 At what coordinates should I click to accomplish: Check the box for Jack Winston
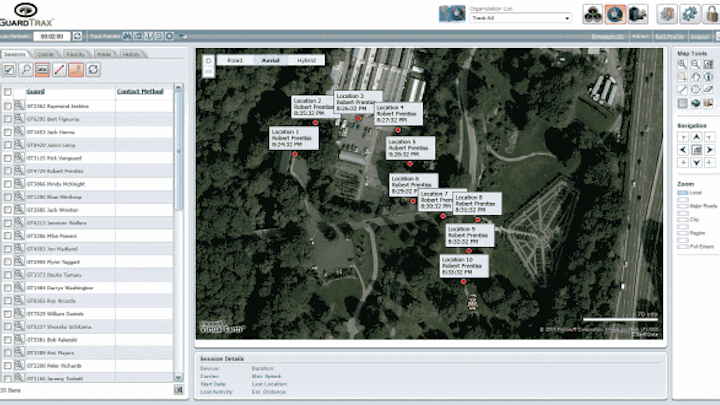tap(7, 210)
